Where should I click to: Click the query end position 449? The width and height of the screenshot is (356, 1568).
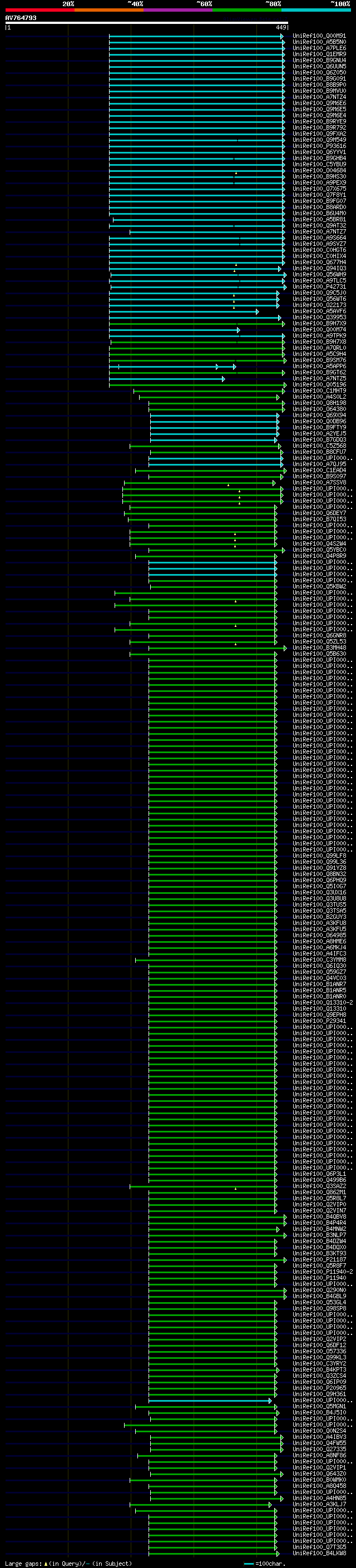281,27
